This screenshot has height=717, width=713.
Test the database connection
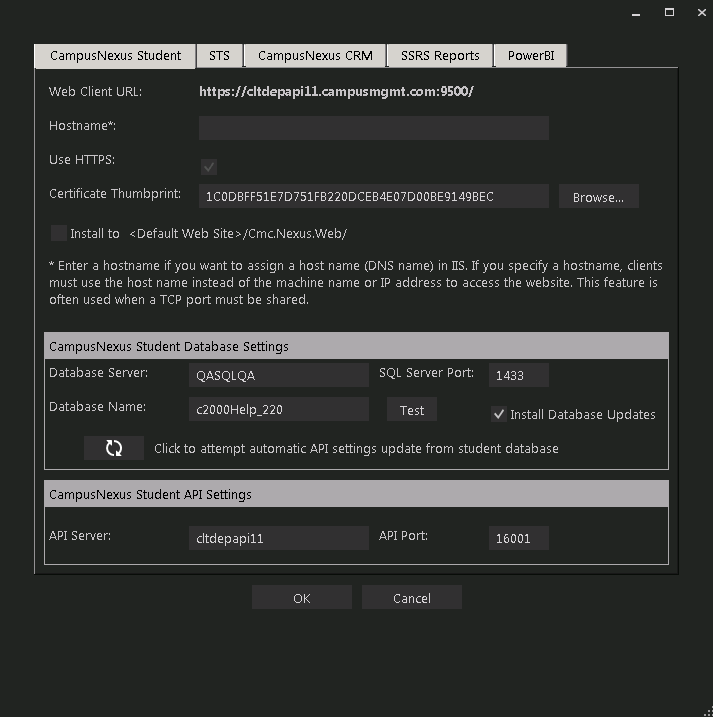412,410
